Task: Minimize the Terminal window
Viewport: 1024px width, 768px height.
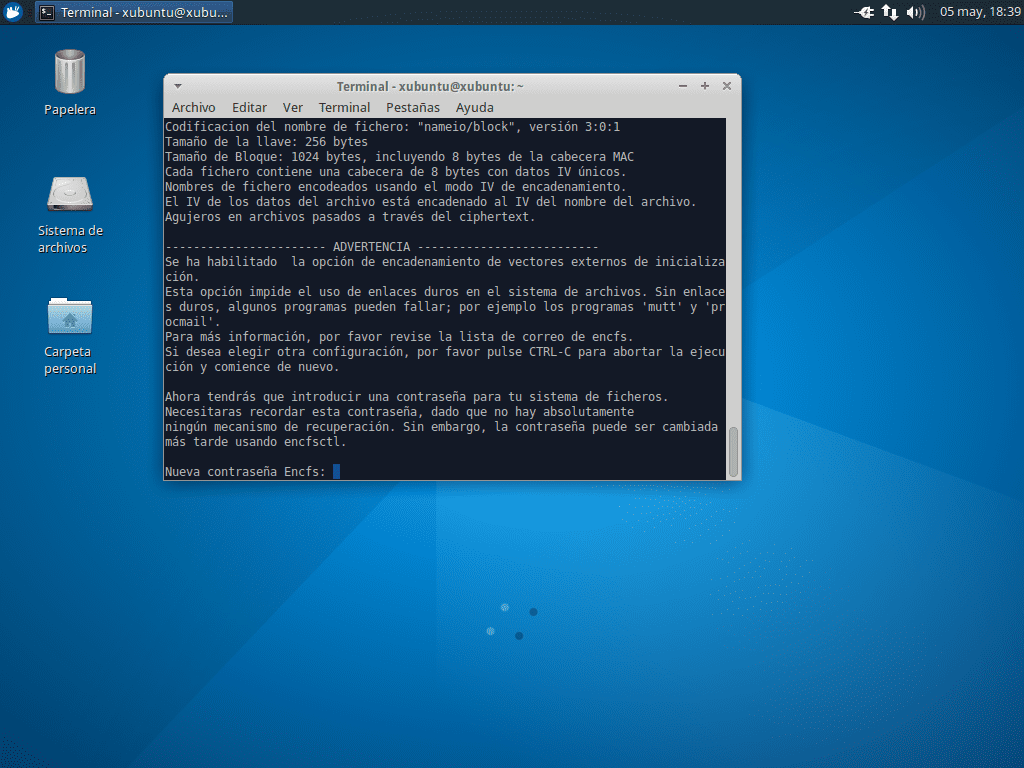Action: 683,86
